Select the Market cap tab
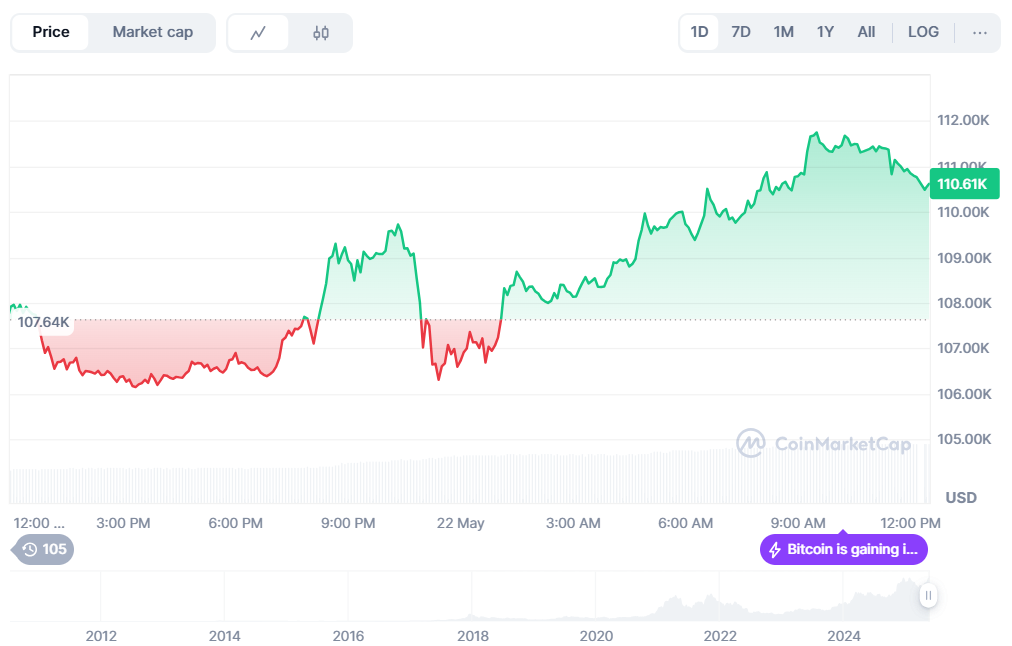This screenshot has width=1012, height=646. [152, 32]
